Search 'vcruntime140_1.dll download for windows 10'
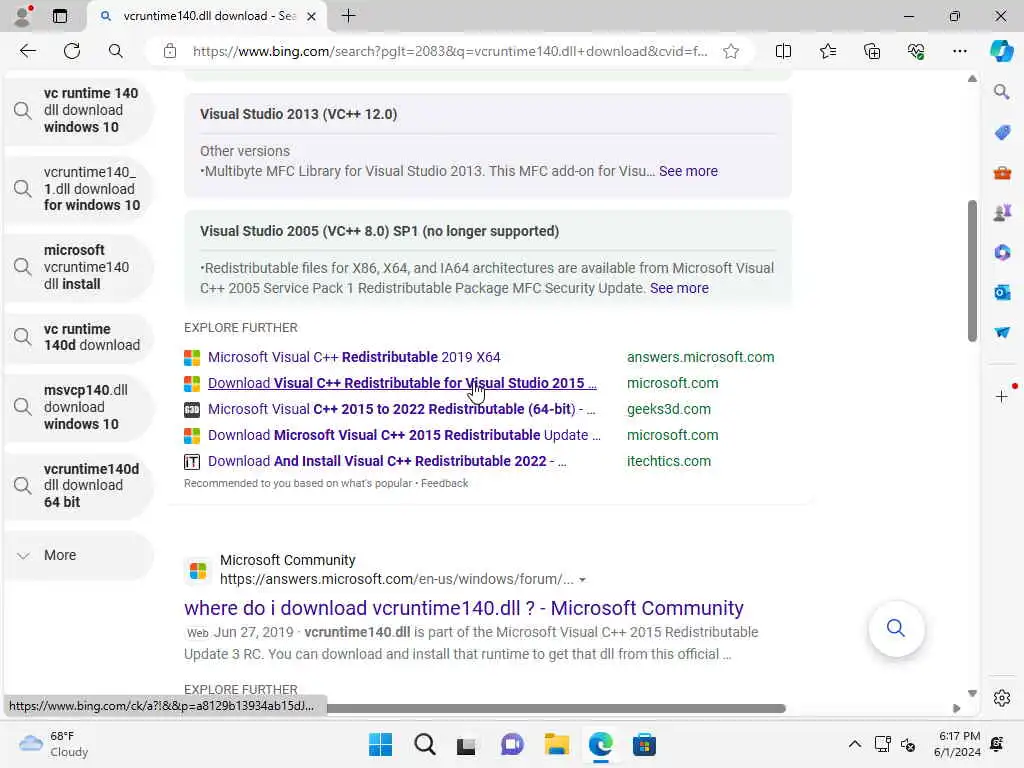1024x768 pixels. coord(78,189)
